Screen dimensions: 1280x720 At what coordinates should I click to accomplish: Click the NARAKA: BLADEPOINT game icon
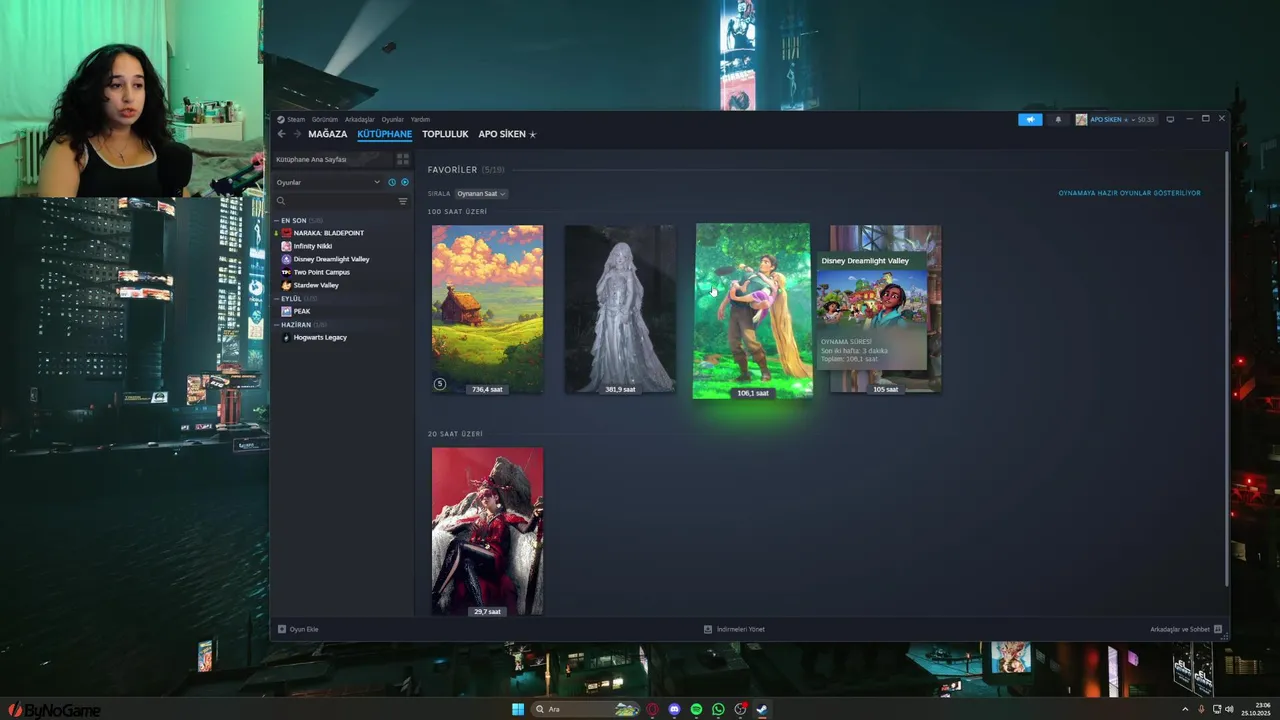coord(286,233)
